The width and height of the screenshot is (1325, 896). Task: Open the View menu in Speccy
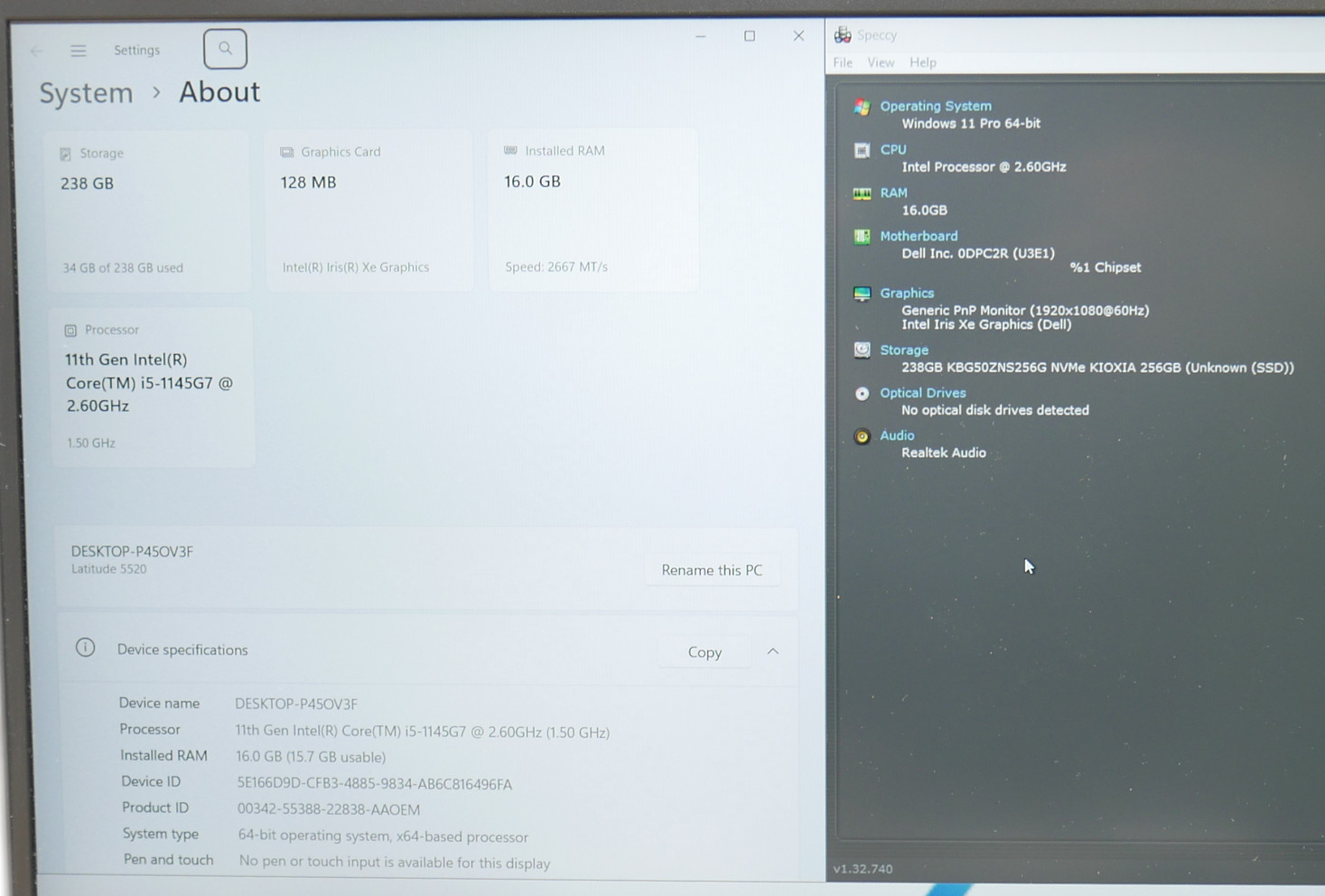pyautogui.click(x=881, y=62)
